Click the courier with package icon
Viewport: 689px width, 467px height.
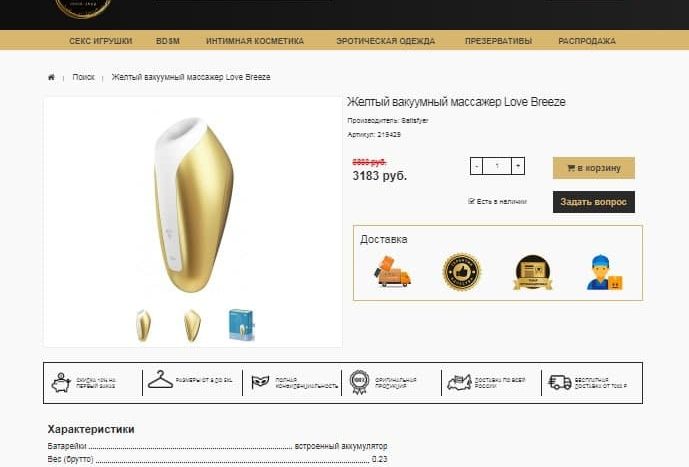coord(605,272)
